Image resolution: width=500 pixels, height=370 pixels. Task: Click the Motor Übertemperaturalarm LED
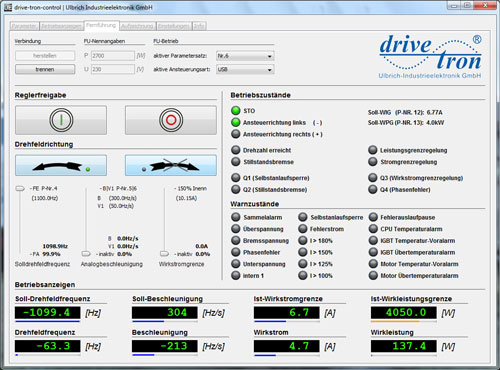[373, 275]
